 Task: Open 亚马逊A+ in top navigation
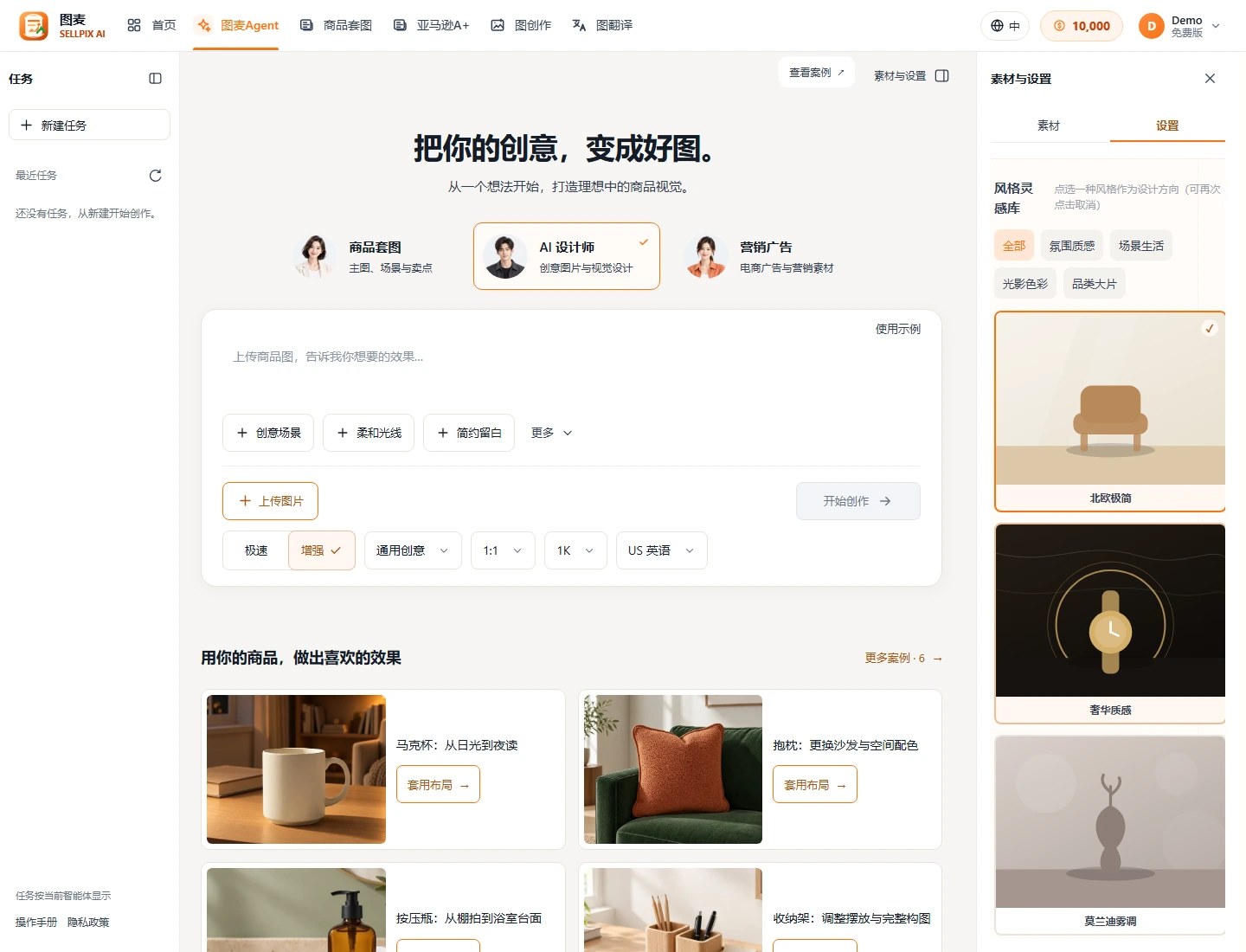point(431,26)
